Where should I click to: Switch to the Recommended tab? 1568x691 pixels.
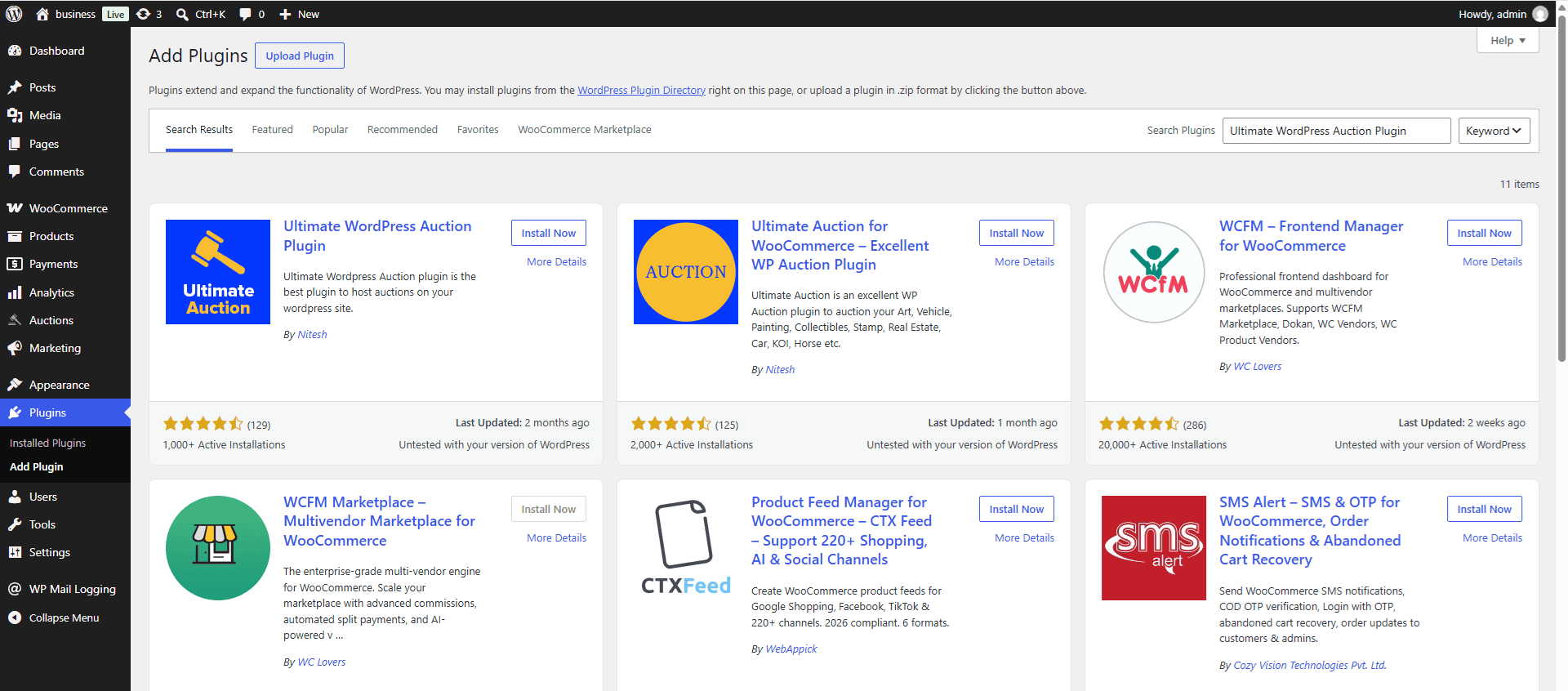(403, 130)
